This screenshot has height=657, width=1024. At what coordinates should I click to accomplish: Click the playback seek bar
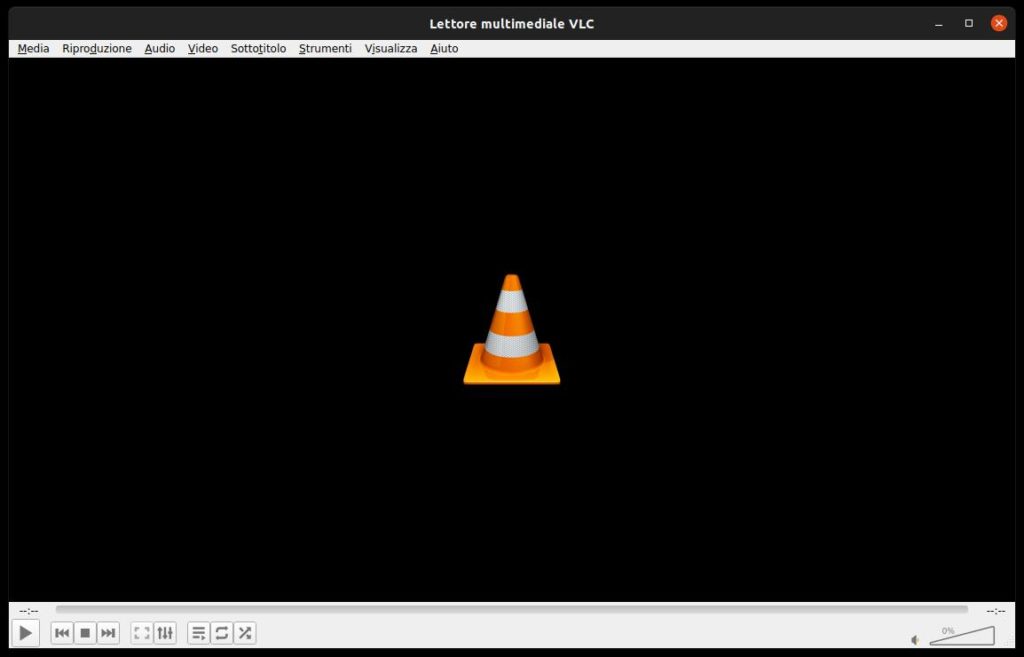[511, 609]
